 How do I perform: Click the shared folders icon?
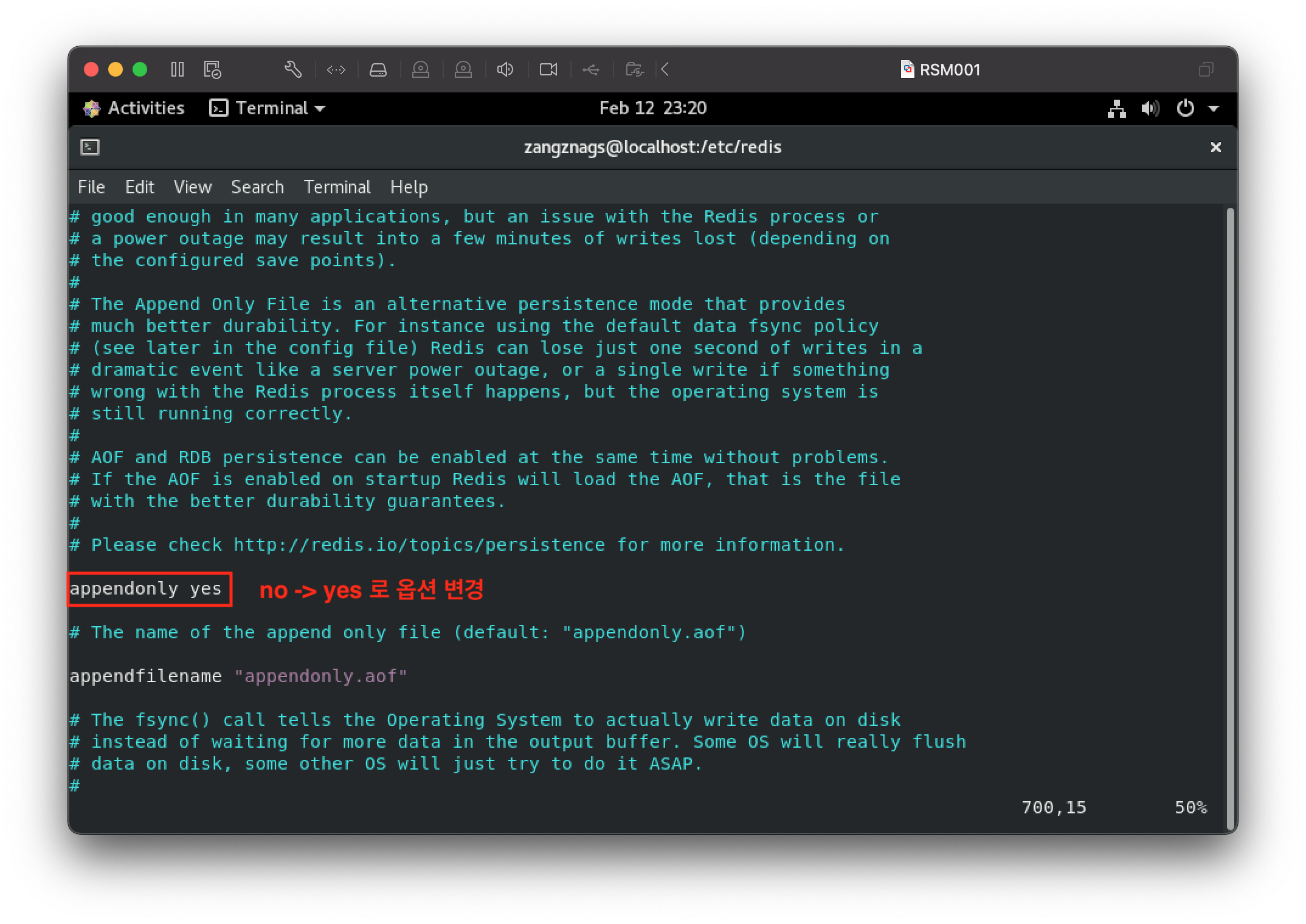[x=634, y=70]
